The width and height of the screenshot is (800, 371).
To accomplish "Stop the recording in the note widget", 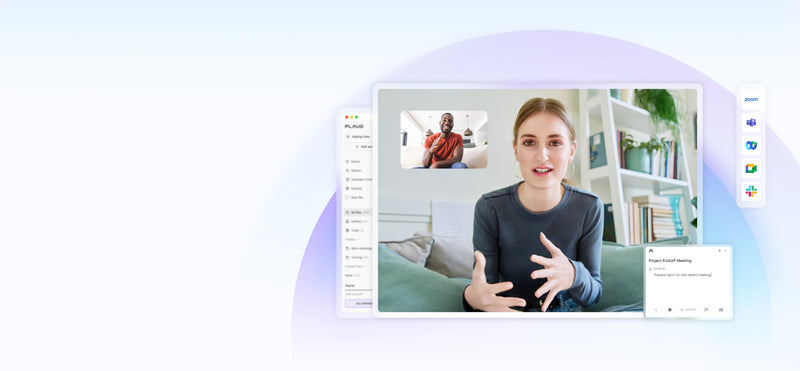I will [670, 310].
